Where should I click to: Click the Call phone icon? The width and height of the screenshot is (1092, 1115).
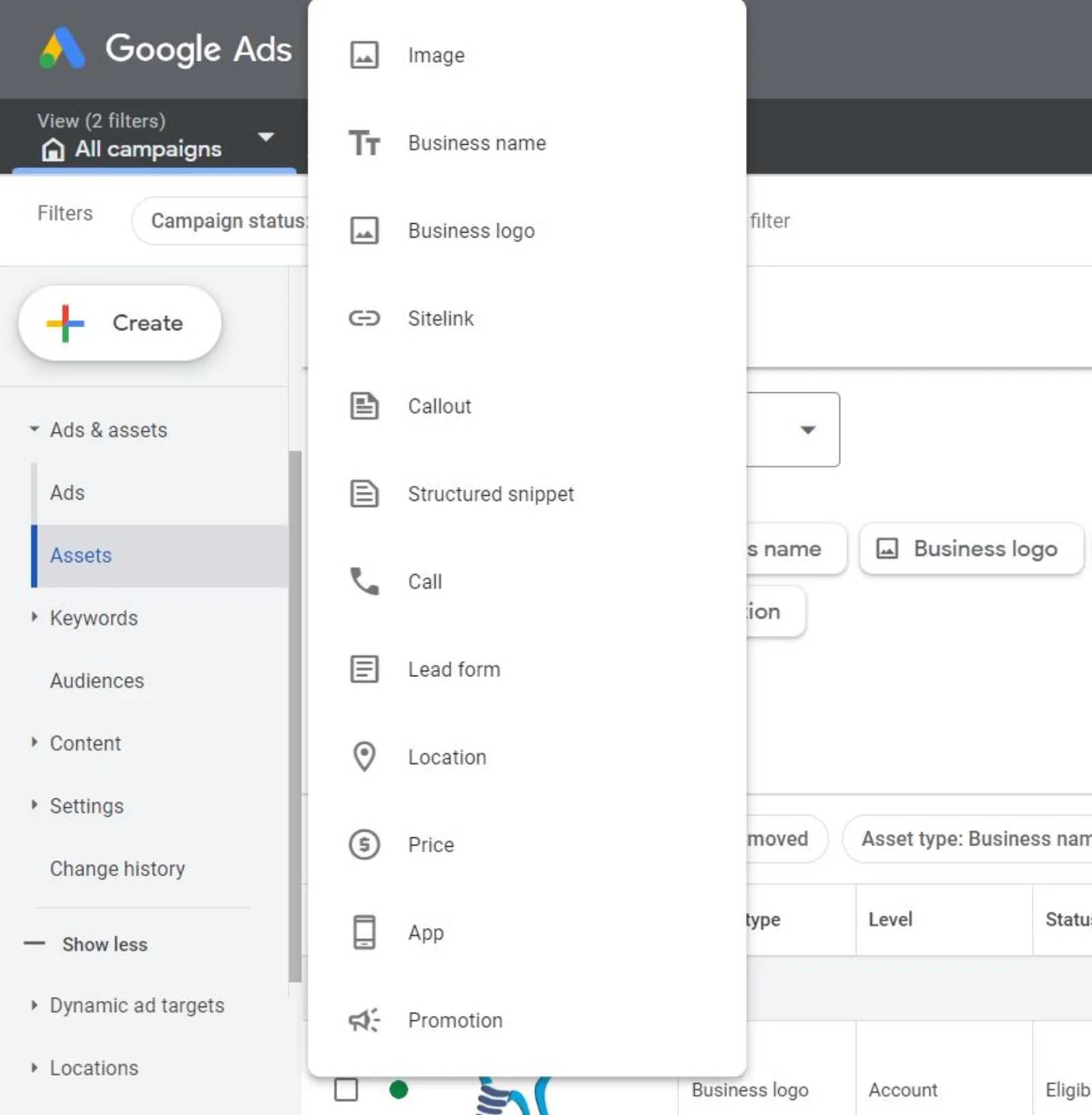364,581
